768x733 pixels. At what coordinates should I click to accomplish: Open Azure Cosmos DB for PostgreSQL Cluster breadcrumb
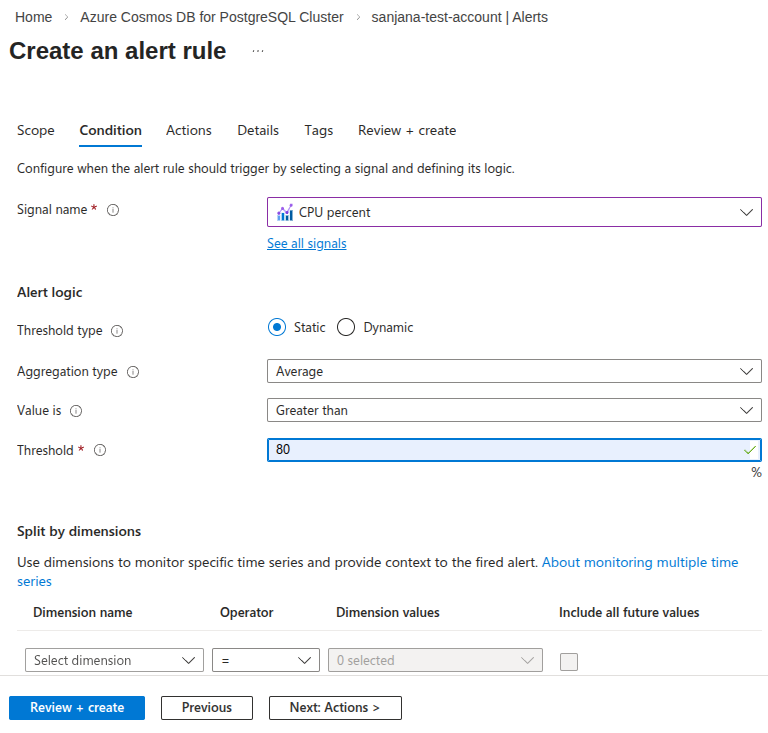pos(212,17)
